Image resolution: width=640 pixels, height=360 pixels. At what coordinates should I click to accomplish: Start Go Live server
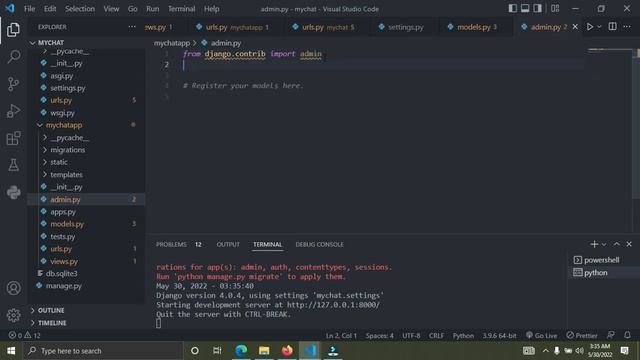point(541,335)
